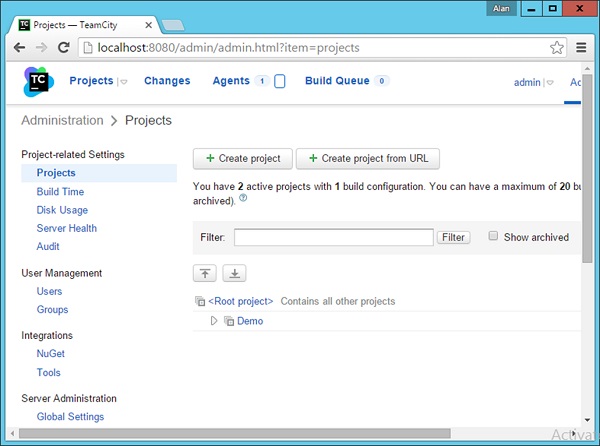Click the browser back arrow
This screenshot has width=600, height=446.
pyautogui.click(x=19, y=47)
